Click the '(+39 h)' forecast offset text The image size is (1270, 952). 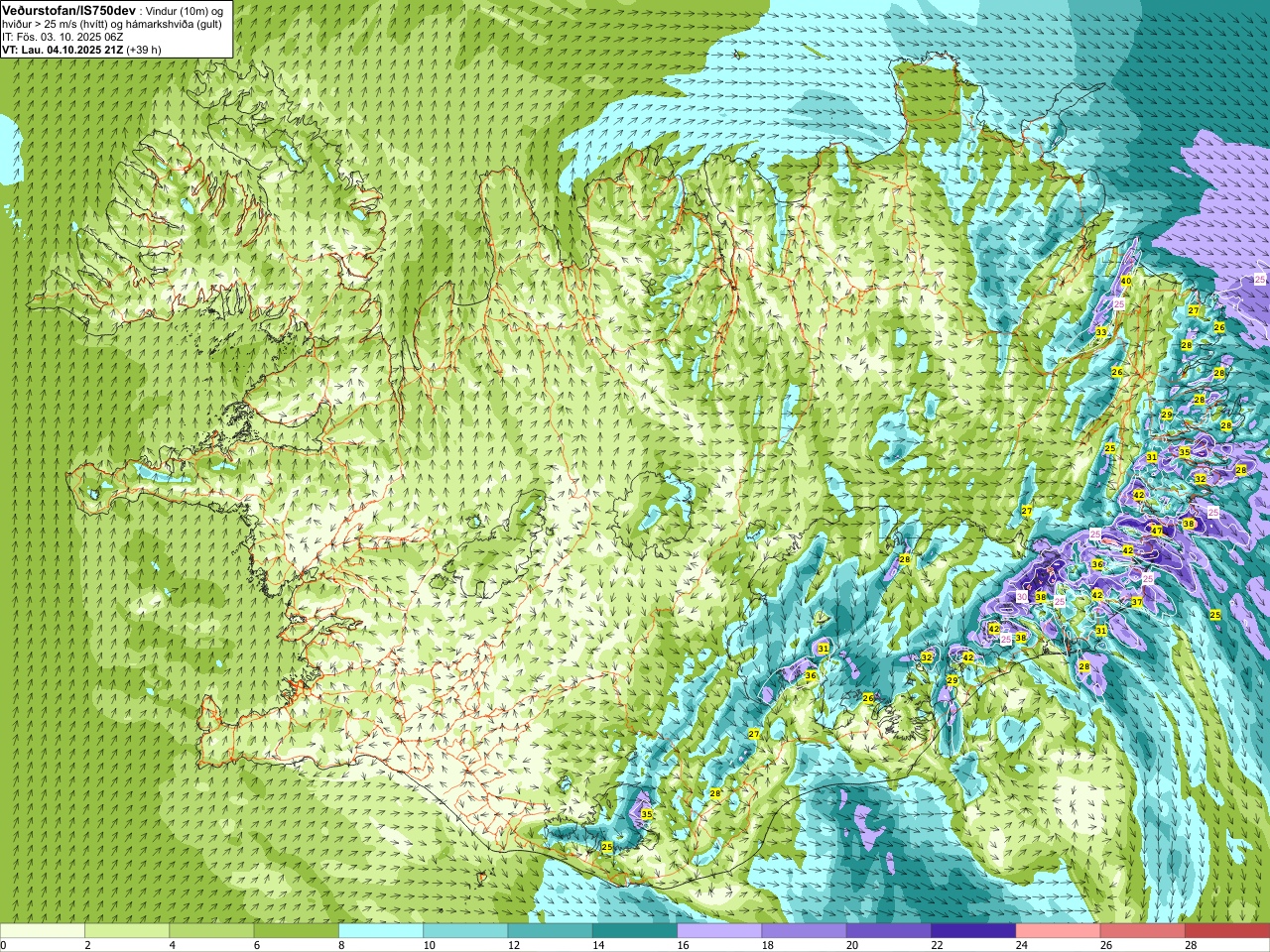(143, 50)
